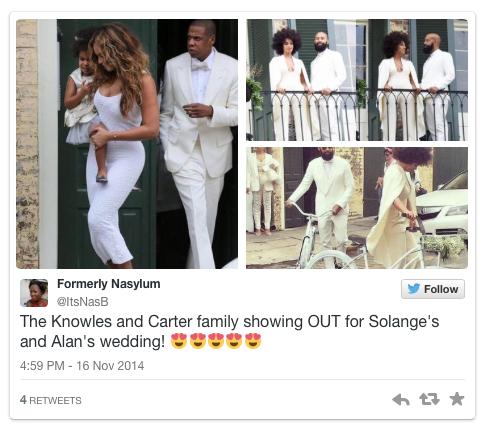Open Formerly Nasylum display name

pyautogui.click(x=109, y=284)
